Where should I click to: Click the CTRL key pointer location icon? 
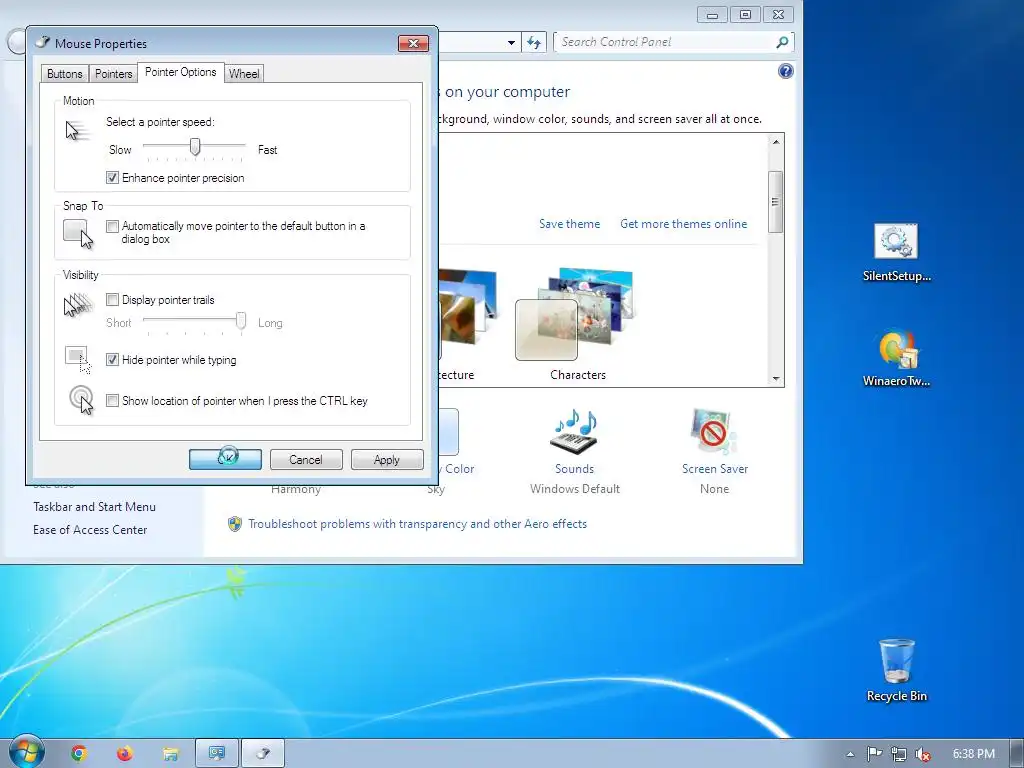(82, 400)
